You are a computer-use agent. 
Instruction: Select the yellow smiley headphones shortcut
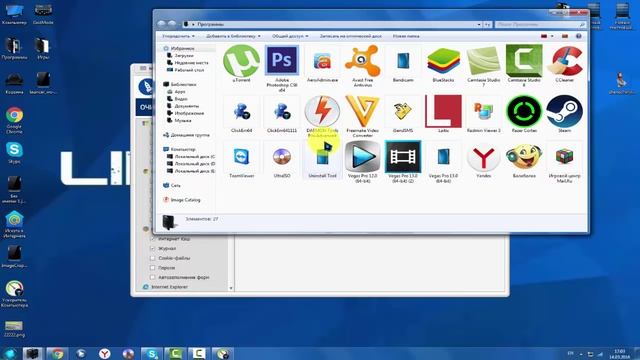(524, 157)
